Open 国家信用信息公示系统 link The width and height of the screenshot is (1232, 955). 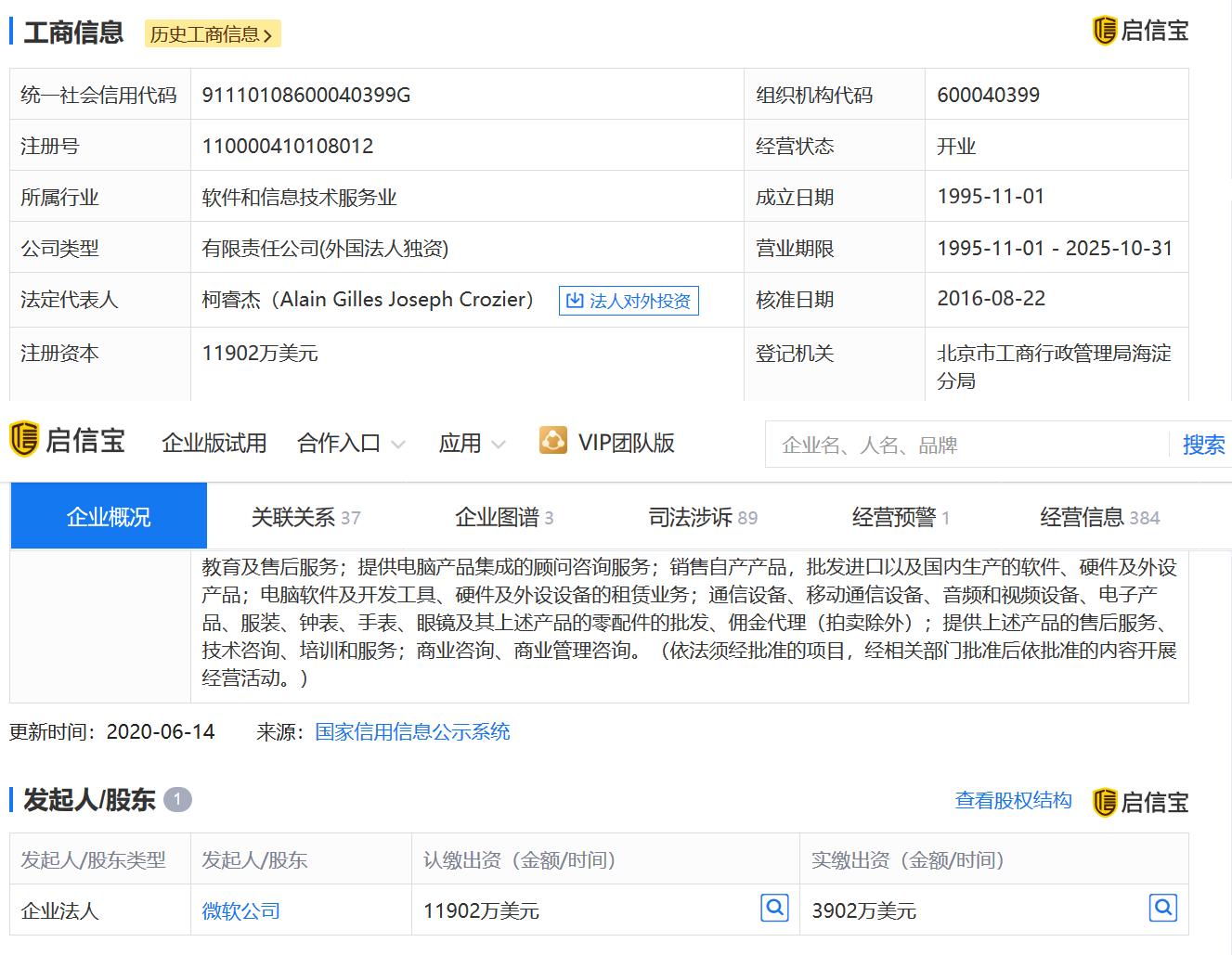click(x=411, y=732)
